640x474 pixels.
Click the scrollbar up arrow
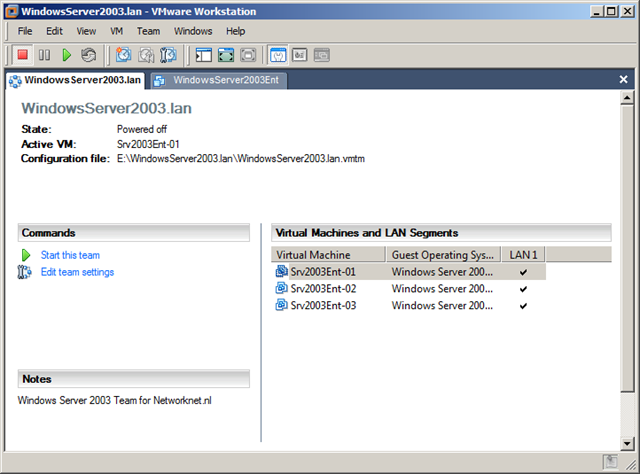click(x=627, y=98)
